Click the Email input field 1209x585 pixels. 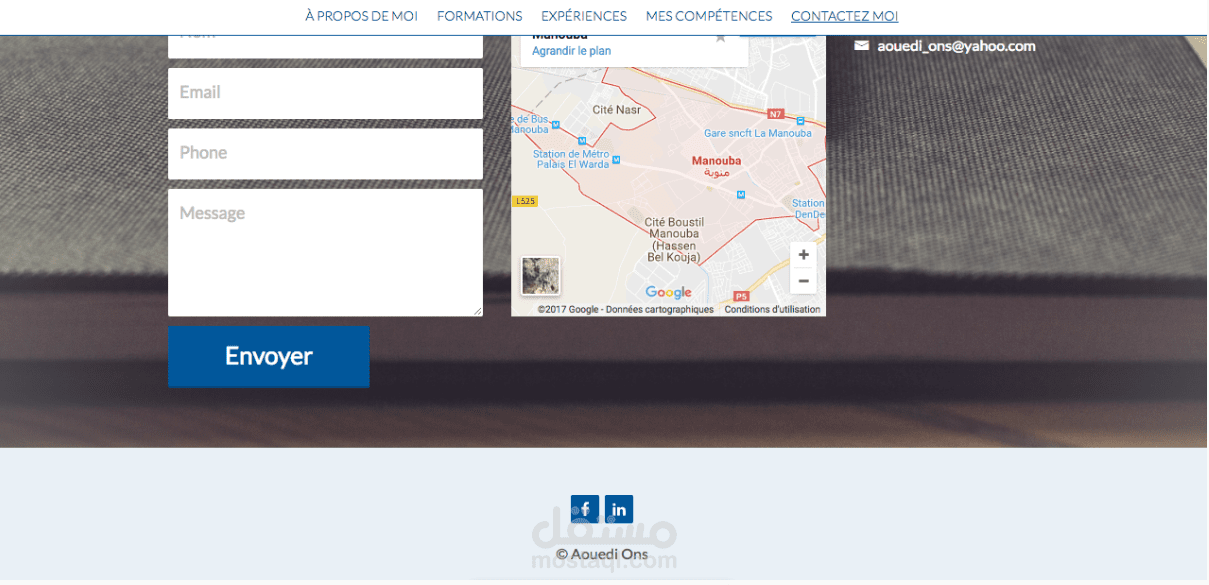tap(325, 93)
